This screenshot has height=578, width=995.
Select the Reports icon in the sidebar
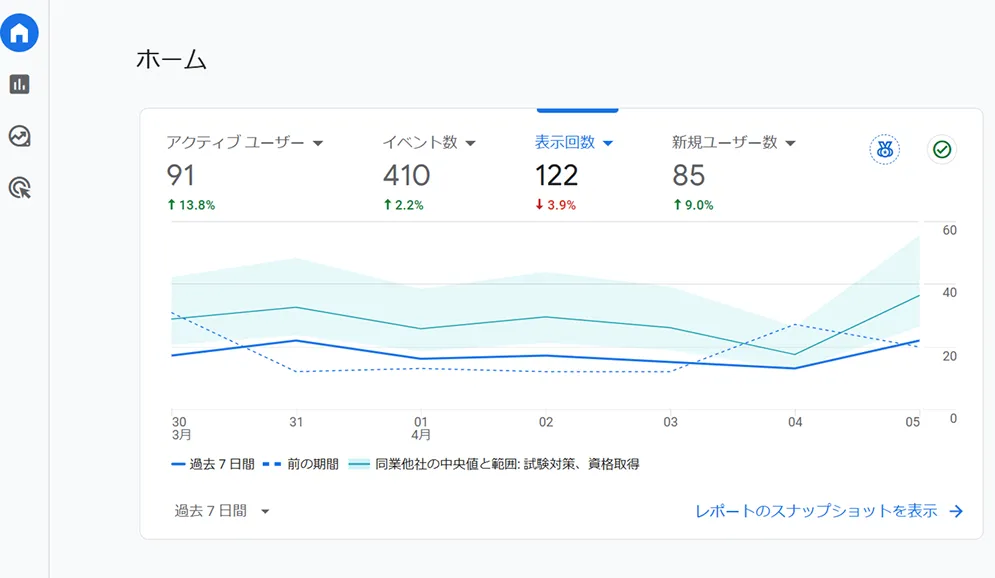(18, 85)
